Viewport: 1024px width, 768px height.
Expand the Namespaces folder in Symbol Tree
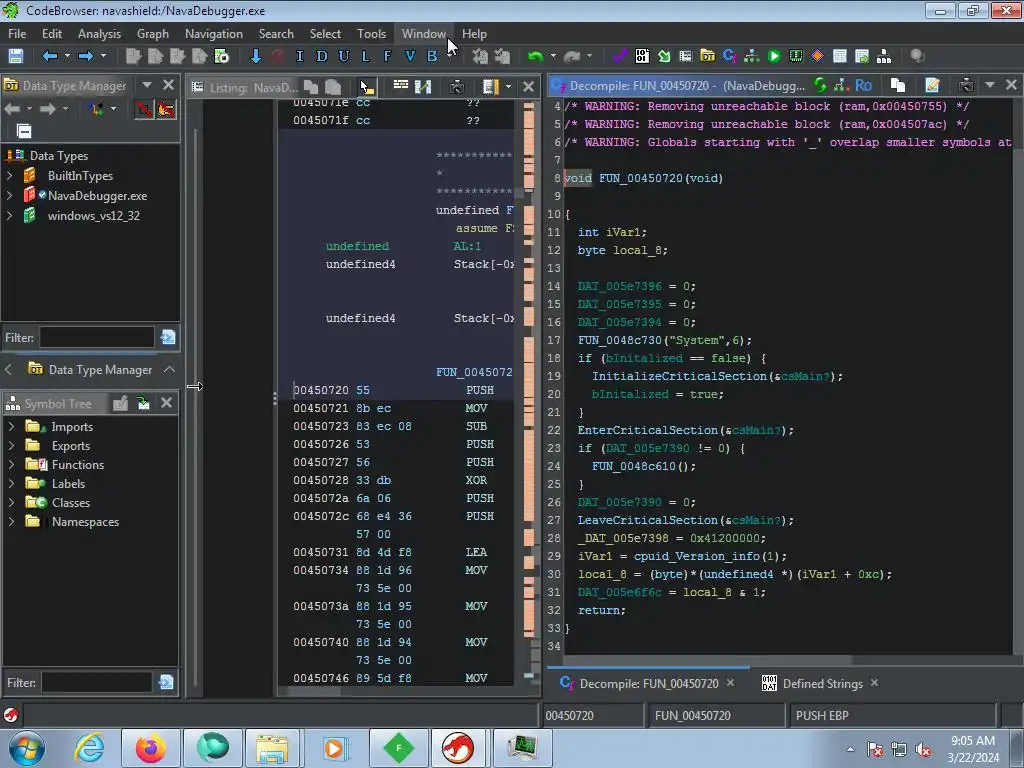pyautogui.click(x=11, y=521)
